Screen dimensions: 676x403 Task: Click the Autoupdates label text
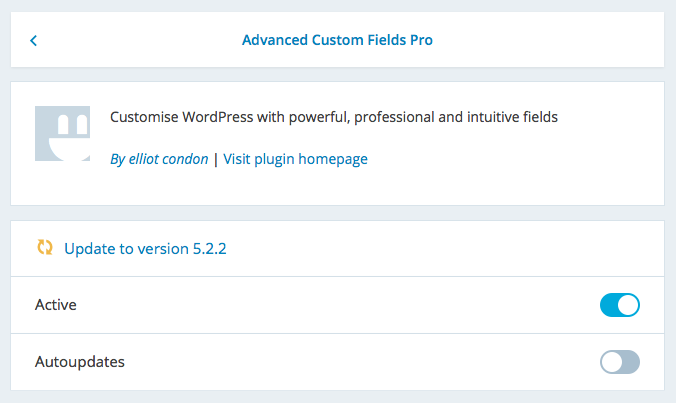[80, 362]
